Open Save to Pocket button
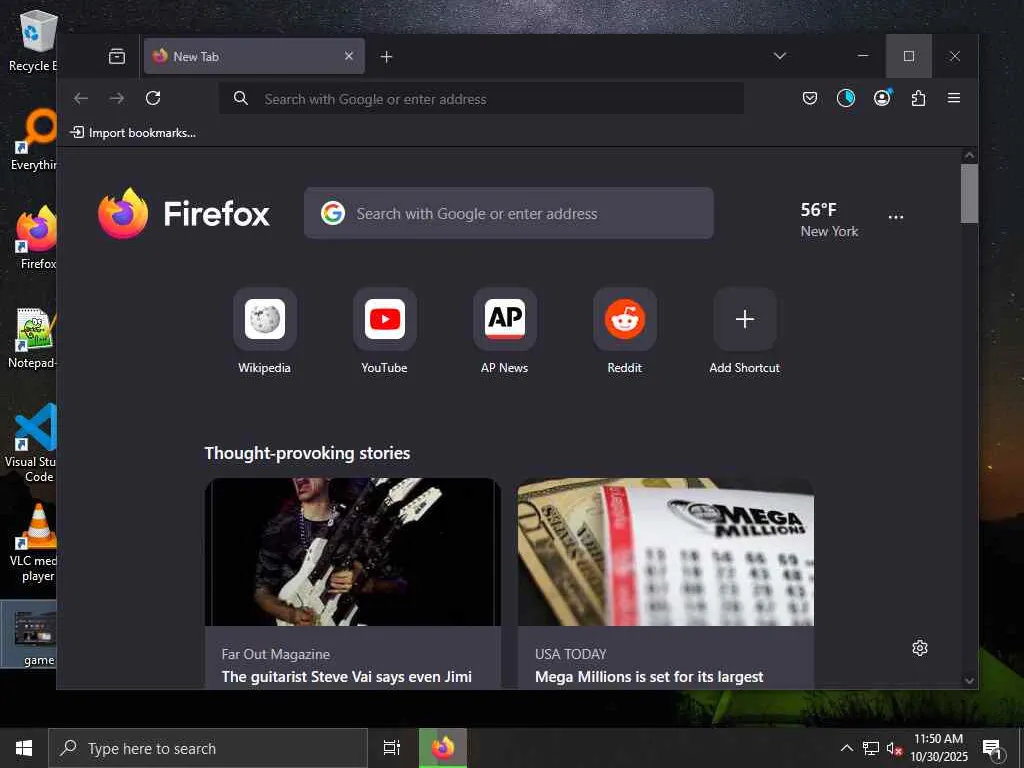Viewport: 1024px width, 768px height. pos(810,98)
